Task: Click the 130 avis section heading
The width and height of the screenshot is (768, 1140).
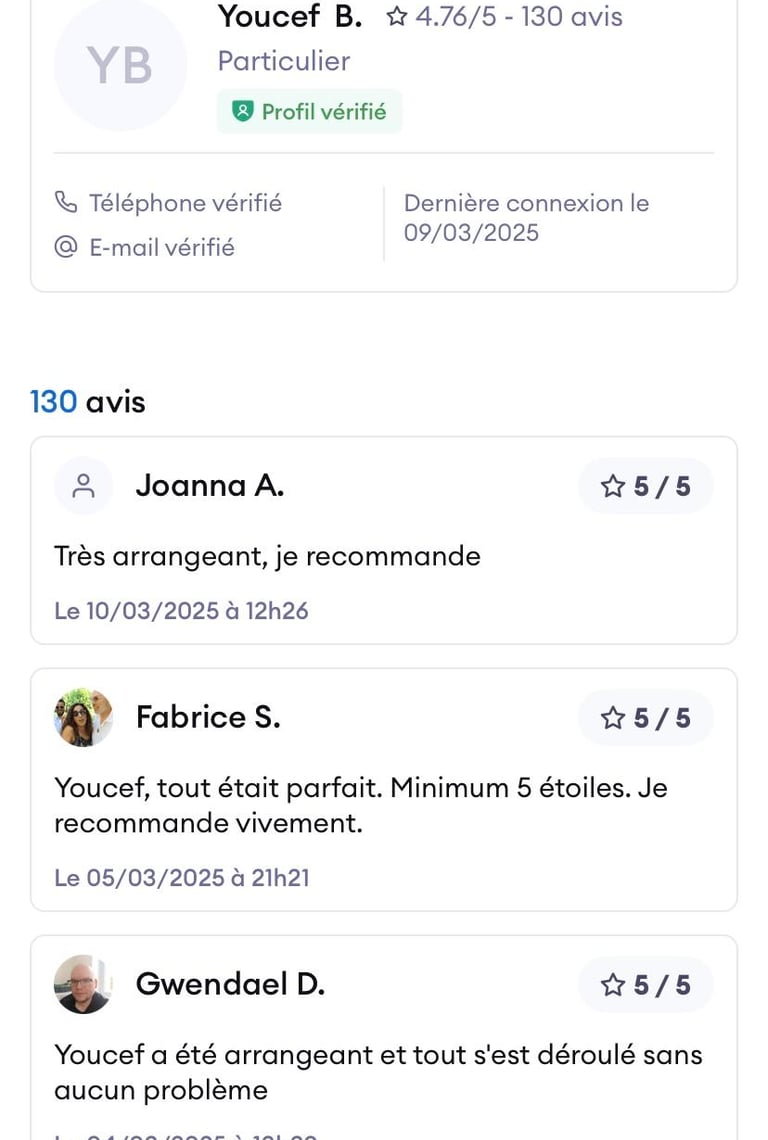Action: 88,402
